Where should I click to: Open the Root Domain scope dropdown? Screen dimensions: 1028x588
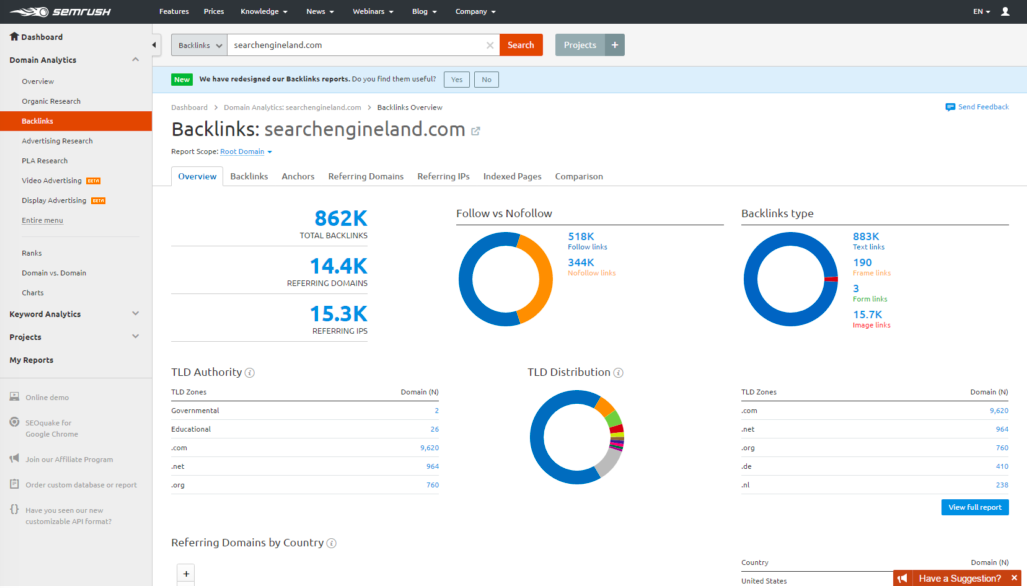coord(246,151)
